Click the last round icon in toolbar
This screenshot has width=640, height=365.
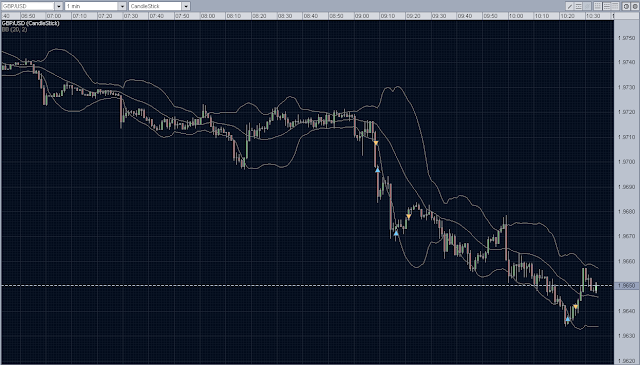[x=635, y=6]
